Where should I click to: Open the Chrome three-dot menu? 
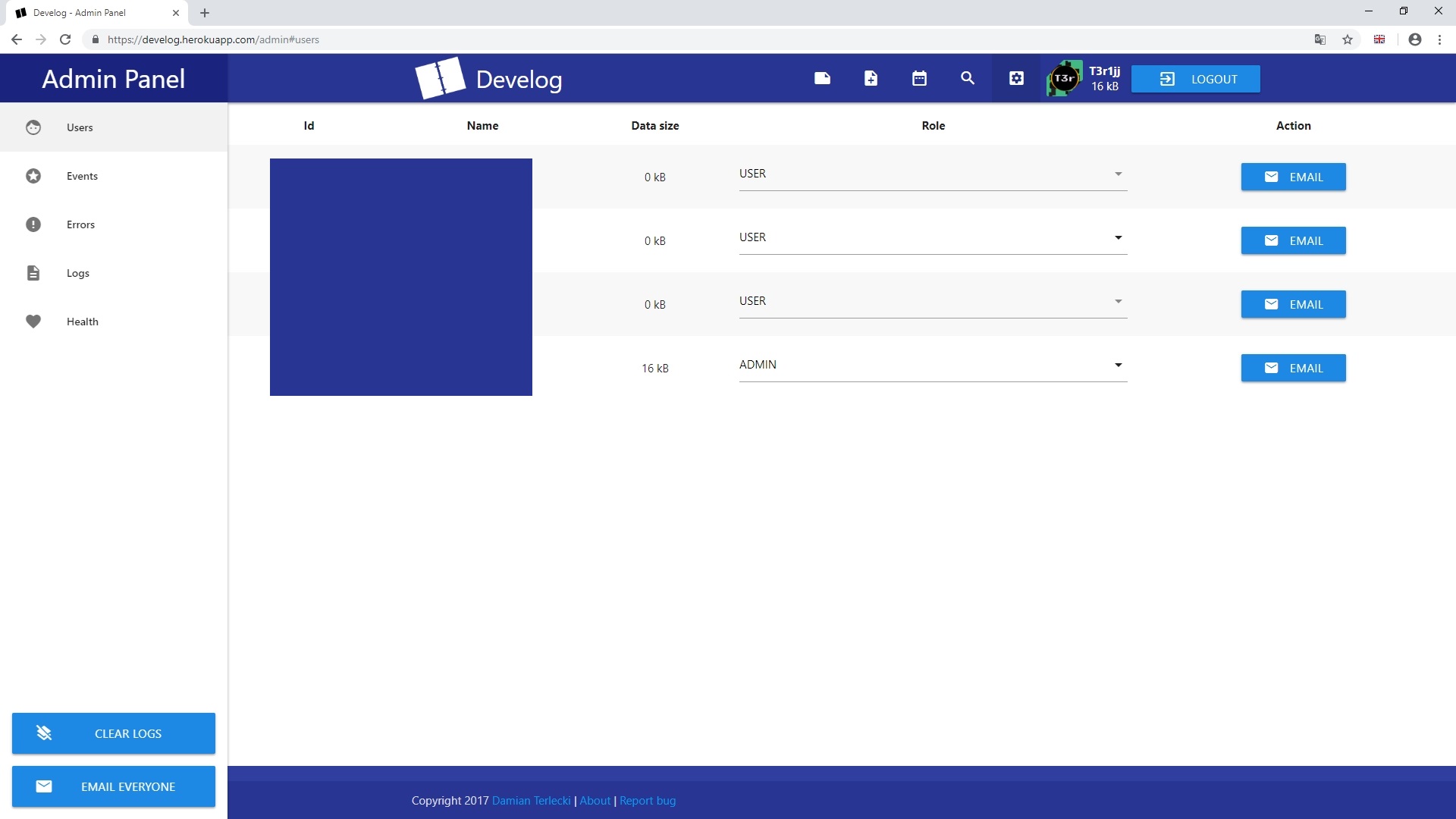1439,39
